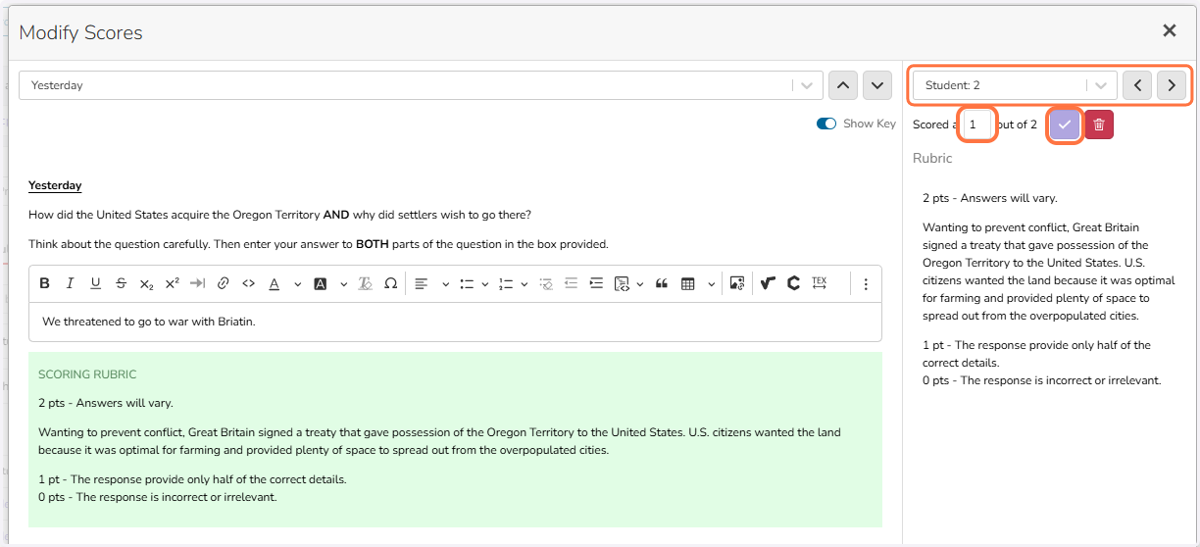This screenshot has width=1200, height=547.
Task: Click the remove formatting icon
Action: (x=365, y=284)
